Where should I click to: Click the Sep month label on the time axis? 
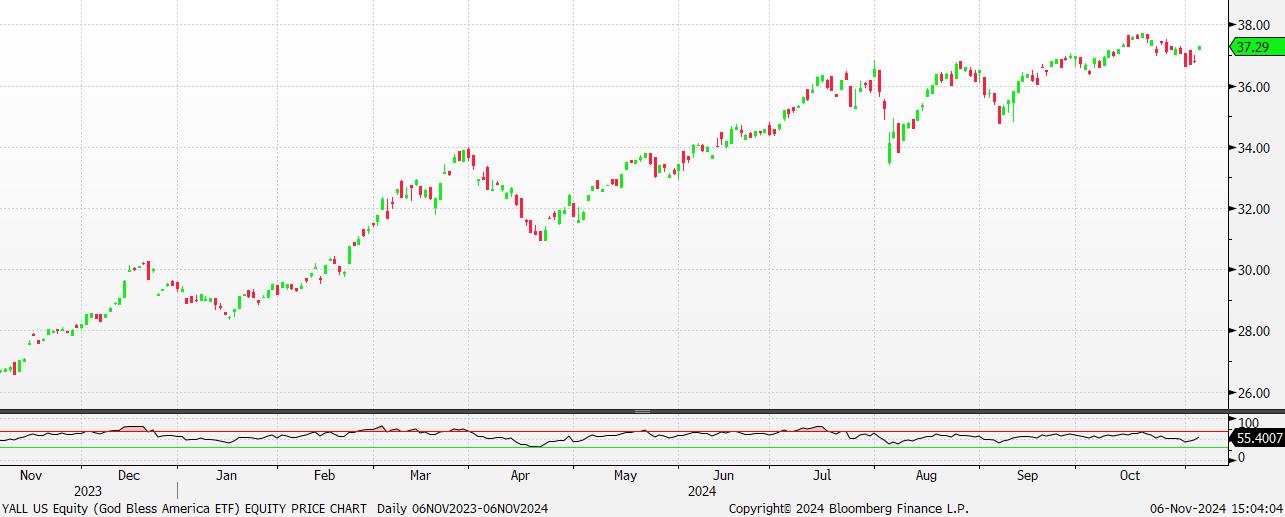[1028, 476]
